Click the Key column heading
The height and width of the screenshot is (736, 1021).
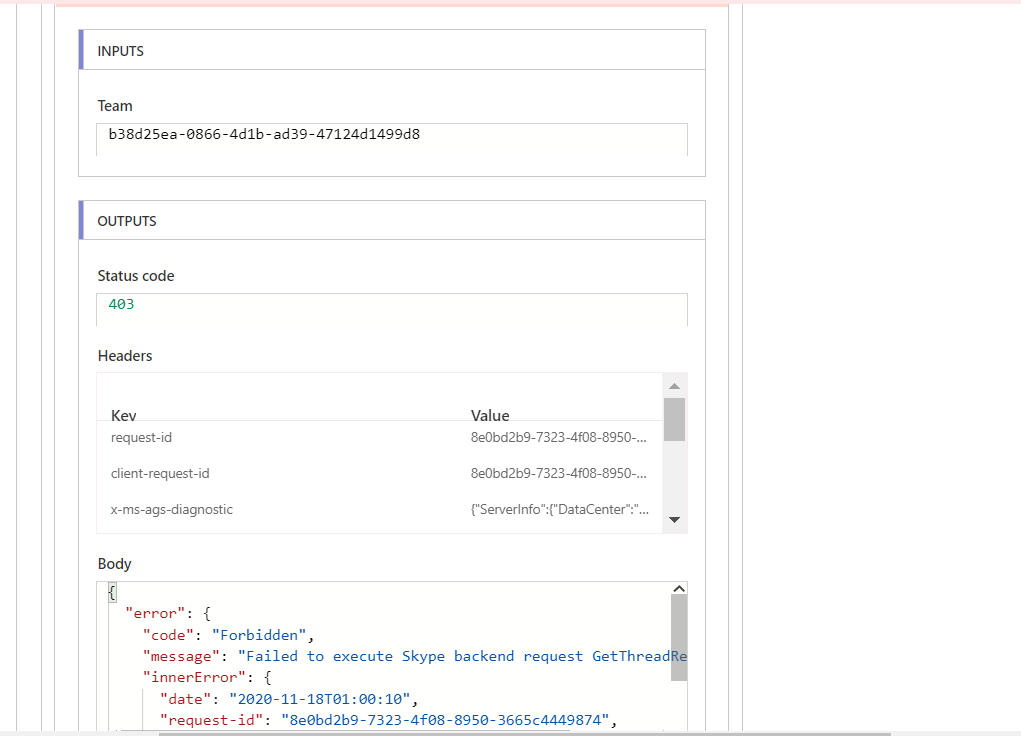[x=124, y=416]
